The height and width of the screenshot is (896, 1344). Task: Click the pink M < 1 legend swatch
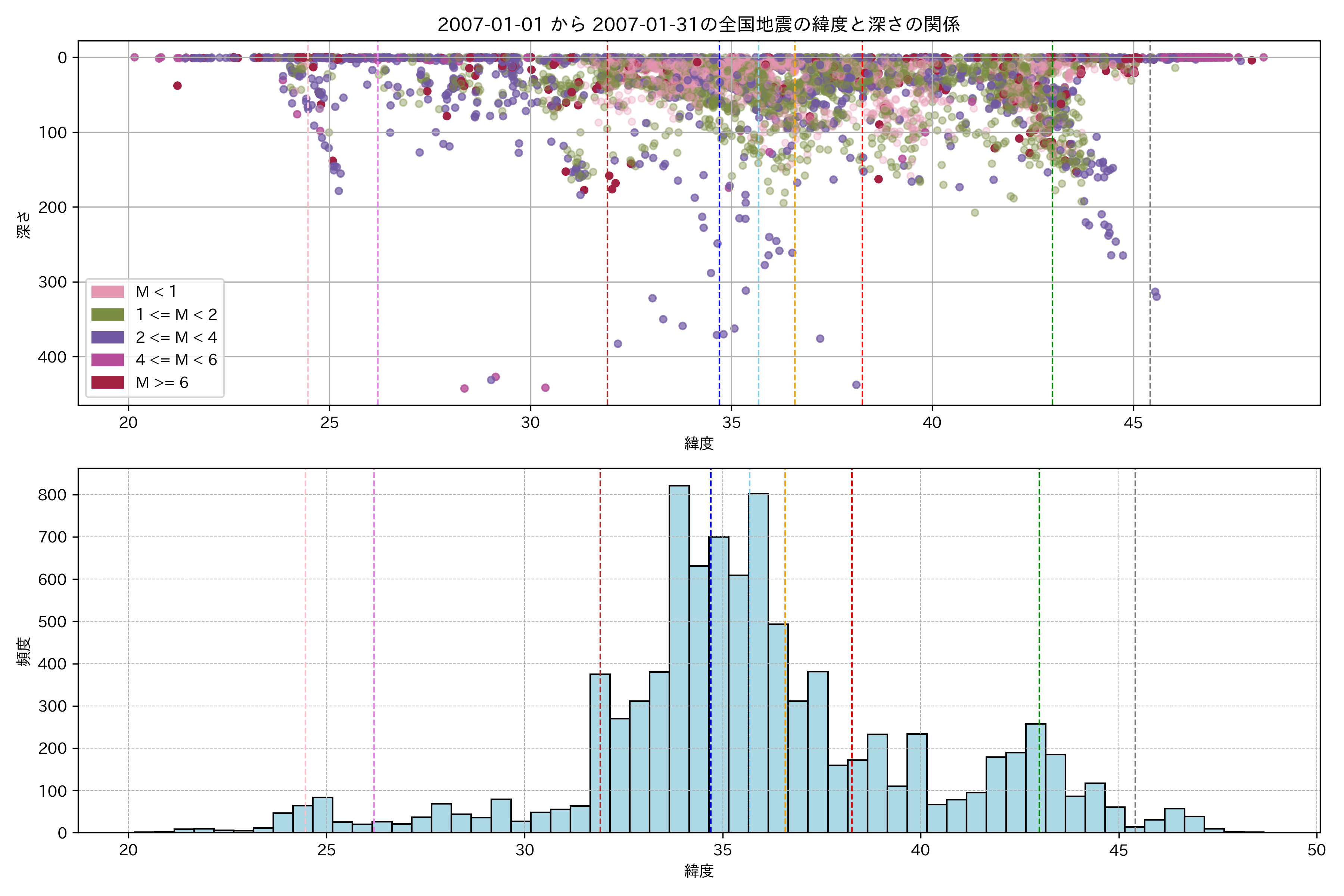point(108,292)
